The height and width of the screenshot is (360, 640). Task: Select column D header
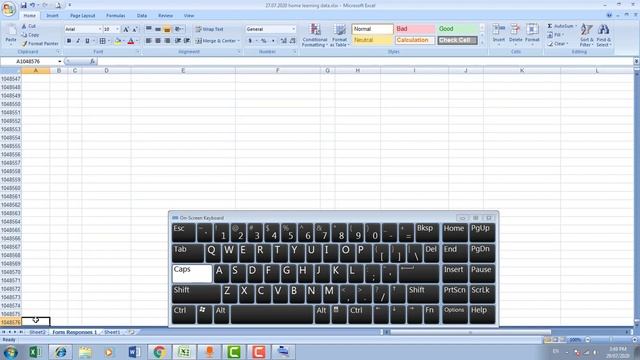click(106, 71)
